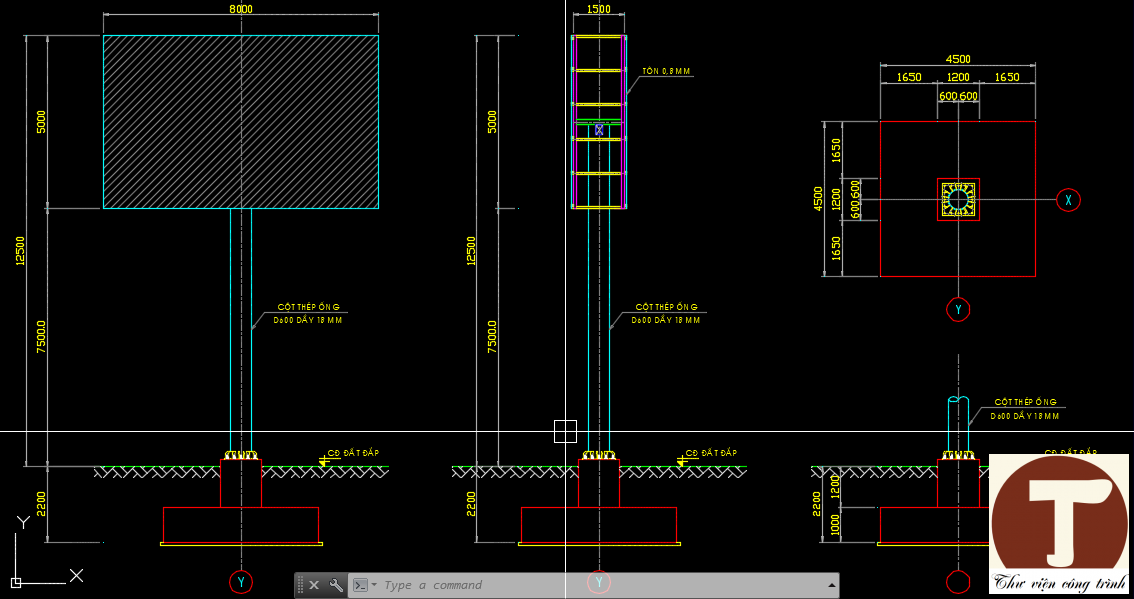1134x599 pixels.
Task: Select 'CỘT THÉP ỐNG' label in left elevation
Action: pyautogui.click(x=310, y=307)
